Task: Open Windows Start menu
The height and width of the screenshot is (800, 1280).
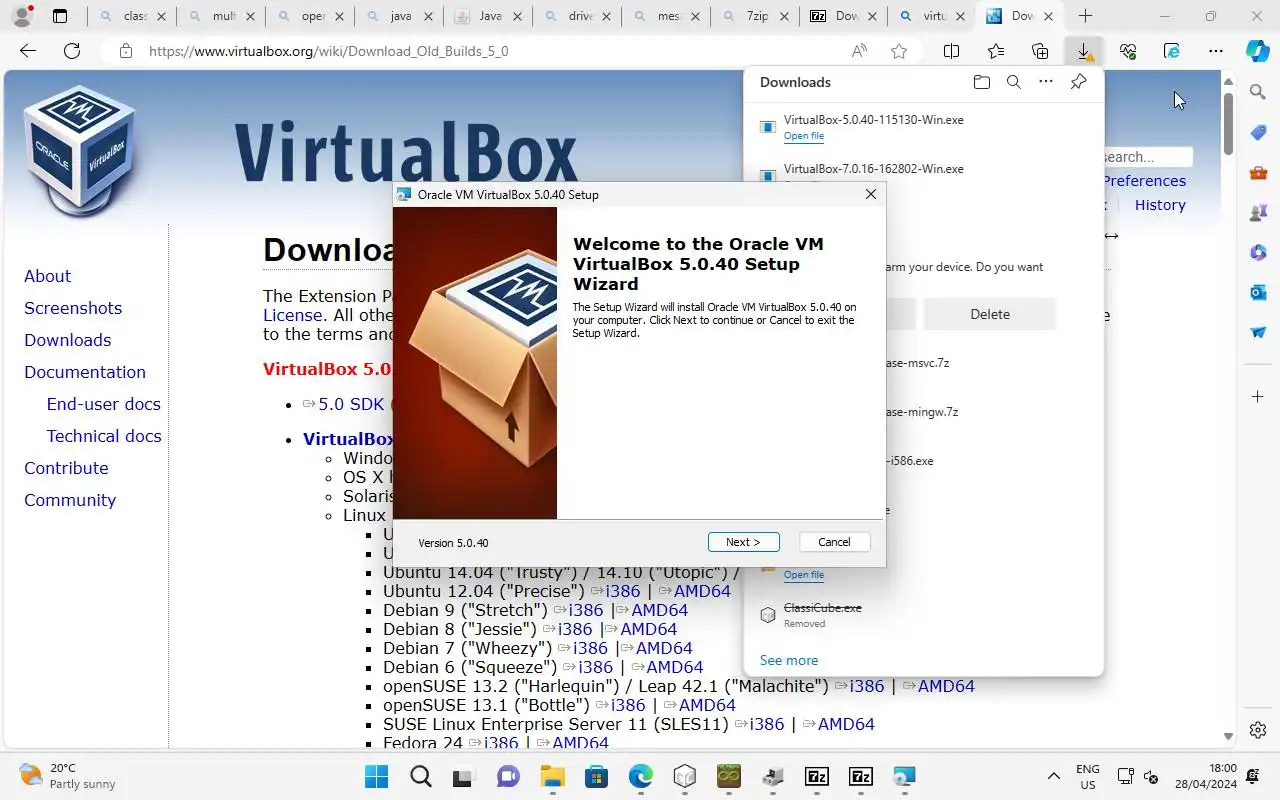Action: (377, 776)
